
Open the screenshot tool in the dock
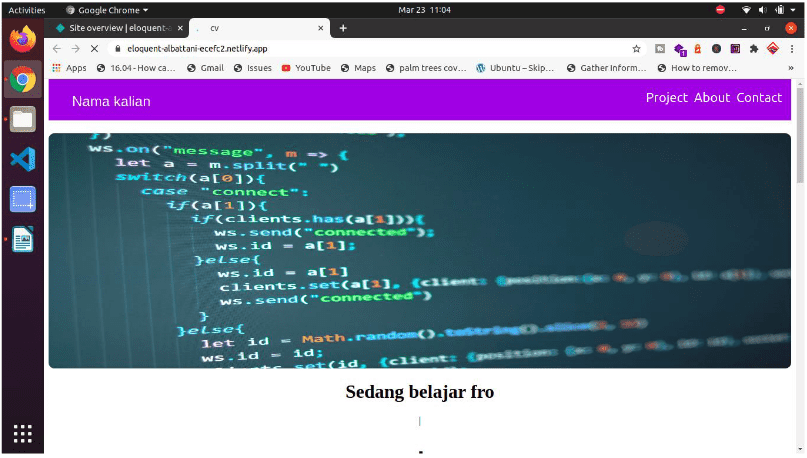point(22,199)
